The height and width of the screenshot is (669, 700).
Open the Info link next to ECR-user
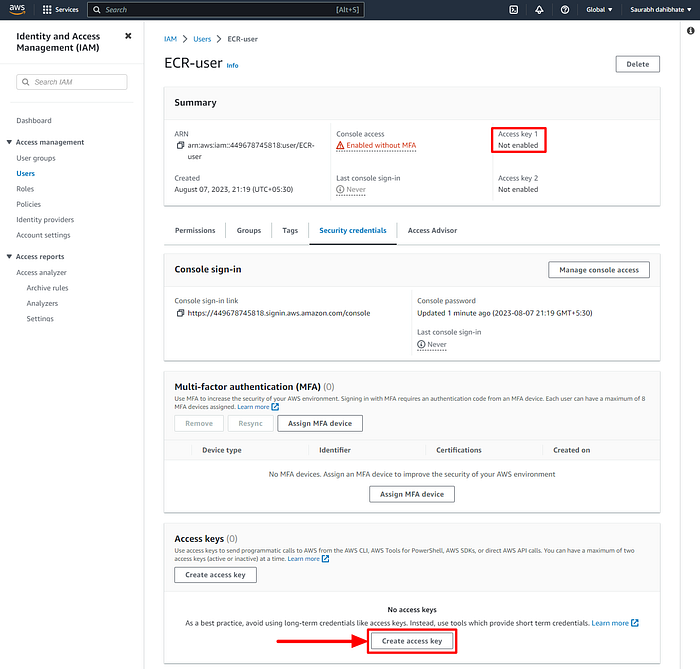tap(232, 65)
